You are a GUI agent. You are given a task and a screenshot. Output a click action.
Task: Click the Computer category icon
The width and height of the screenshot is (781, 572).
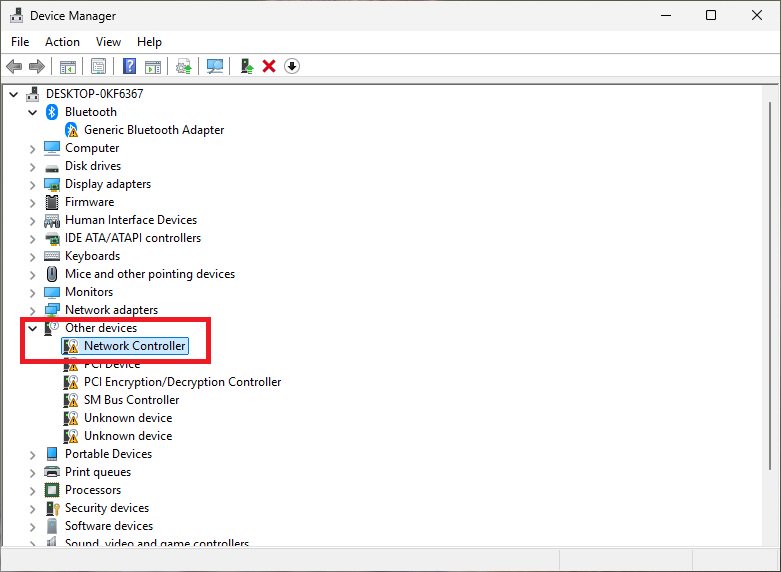point(52,148)
